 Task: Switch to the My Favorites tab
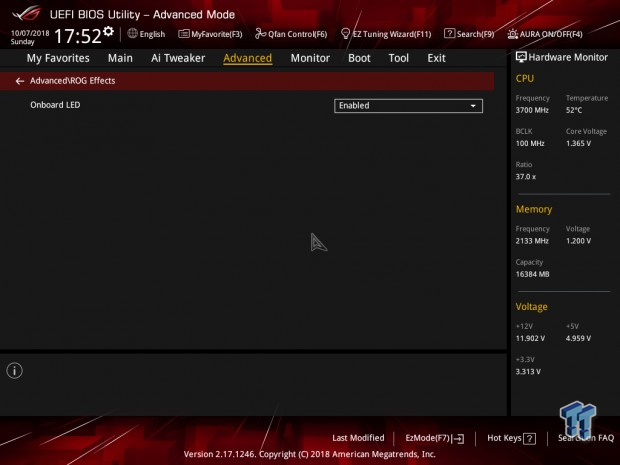(x=58, y=58)
